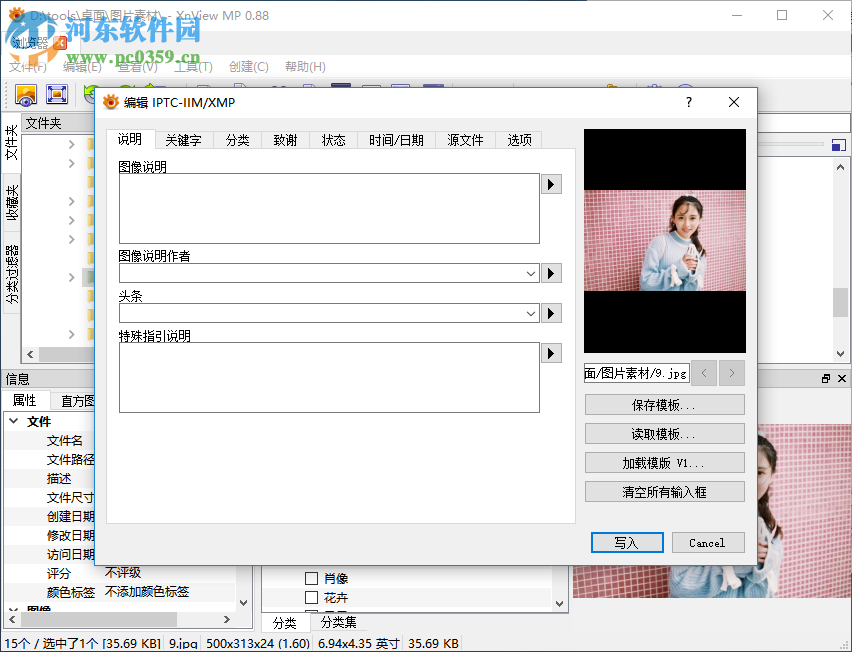852x652 pixels.
Task: Click the previous image arrow under the preview
Action: 704,371
